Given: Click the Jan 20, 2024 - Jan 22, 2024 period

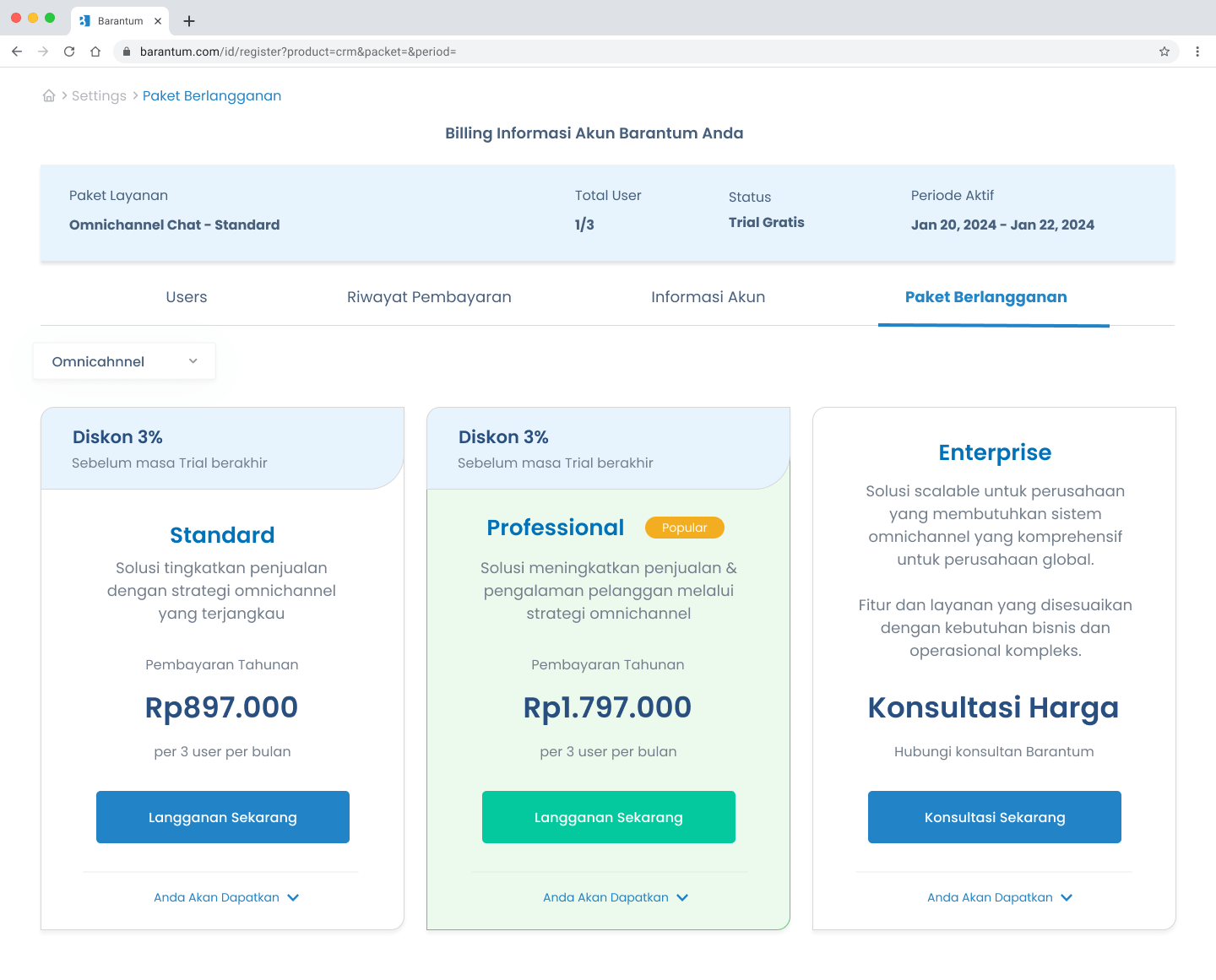Looking at the screenshot, I should coord(1002,225).
